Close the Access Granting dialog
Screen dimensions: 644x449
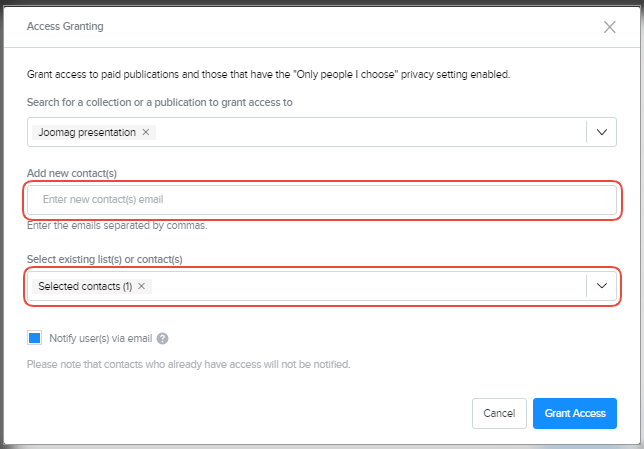[x=609, y=27]
